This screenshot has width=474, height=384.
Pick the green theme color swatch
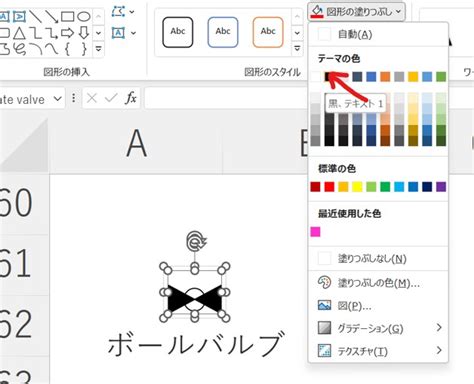click(441, 77)
